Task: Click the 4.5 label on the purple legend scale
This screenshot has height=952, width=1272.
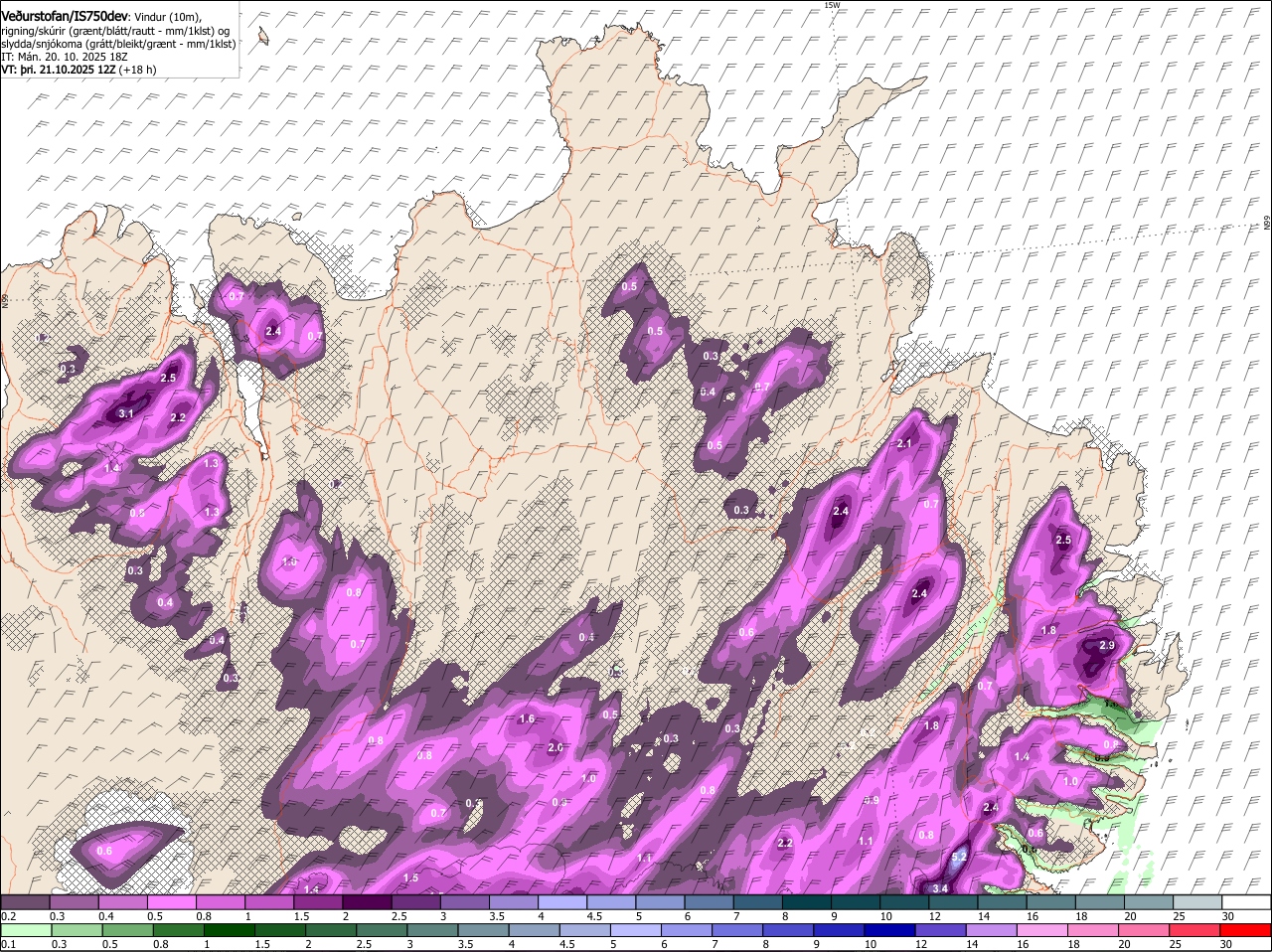Action: click(x=592, y=915)
